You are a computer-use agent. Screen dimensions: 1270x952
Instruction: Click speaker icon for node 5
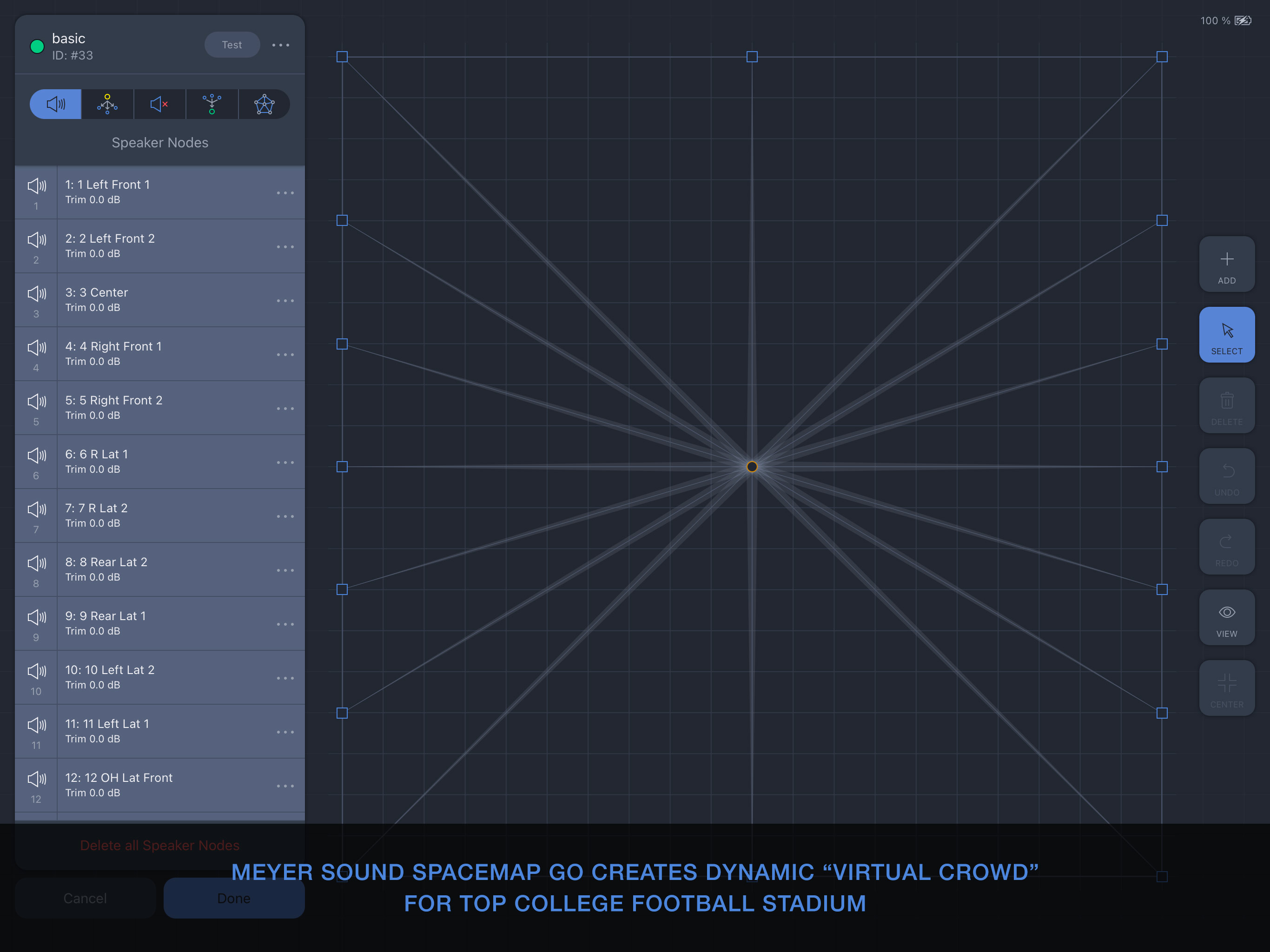tap(37, 402)
